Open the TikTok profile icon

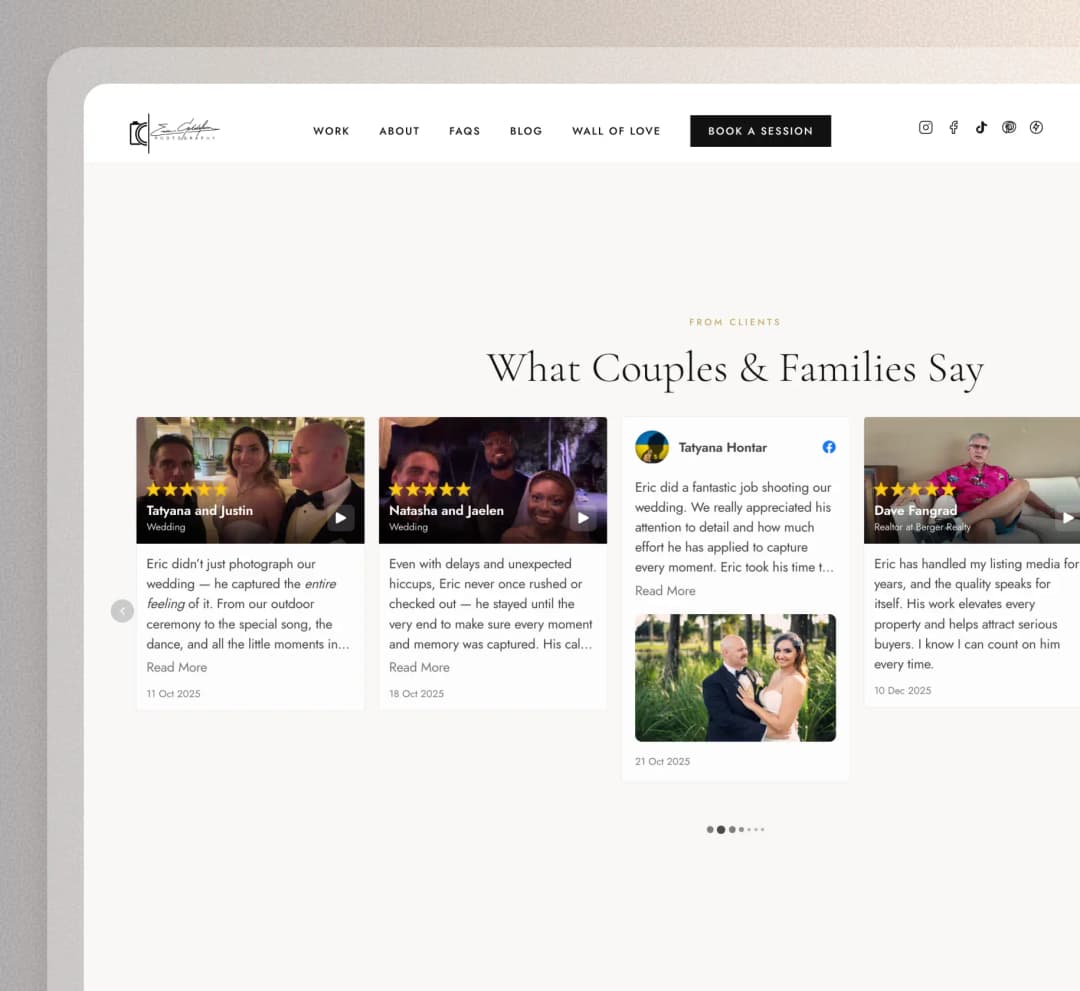pos(981,127)
